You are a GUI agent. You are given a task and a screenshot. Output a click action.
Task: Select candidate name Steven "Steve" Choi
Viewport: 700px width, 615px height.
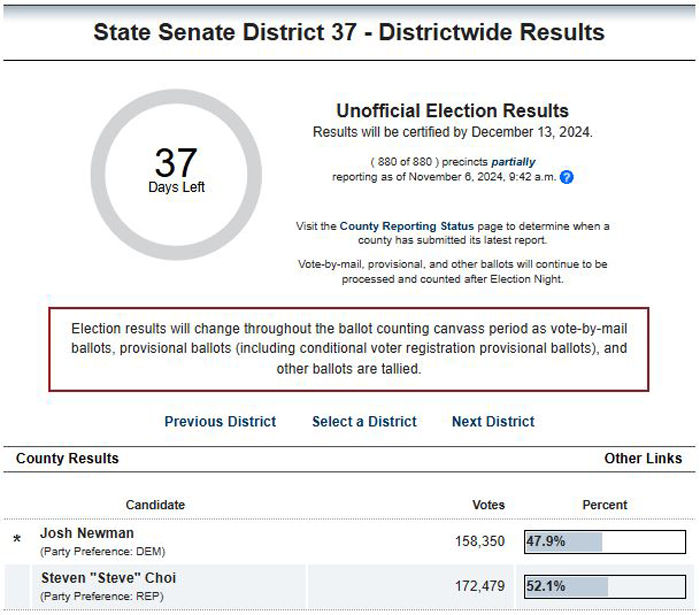point(108,578)
